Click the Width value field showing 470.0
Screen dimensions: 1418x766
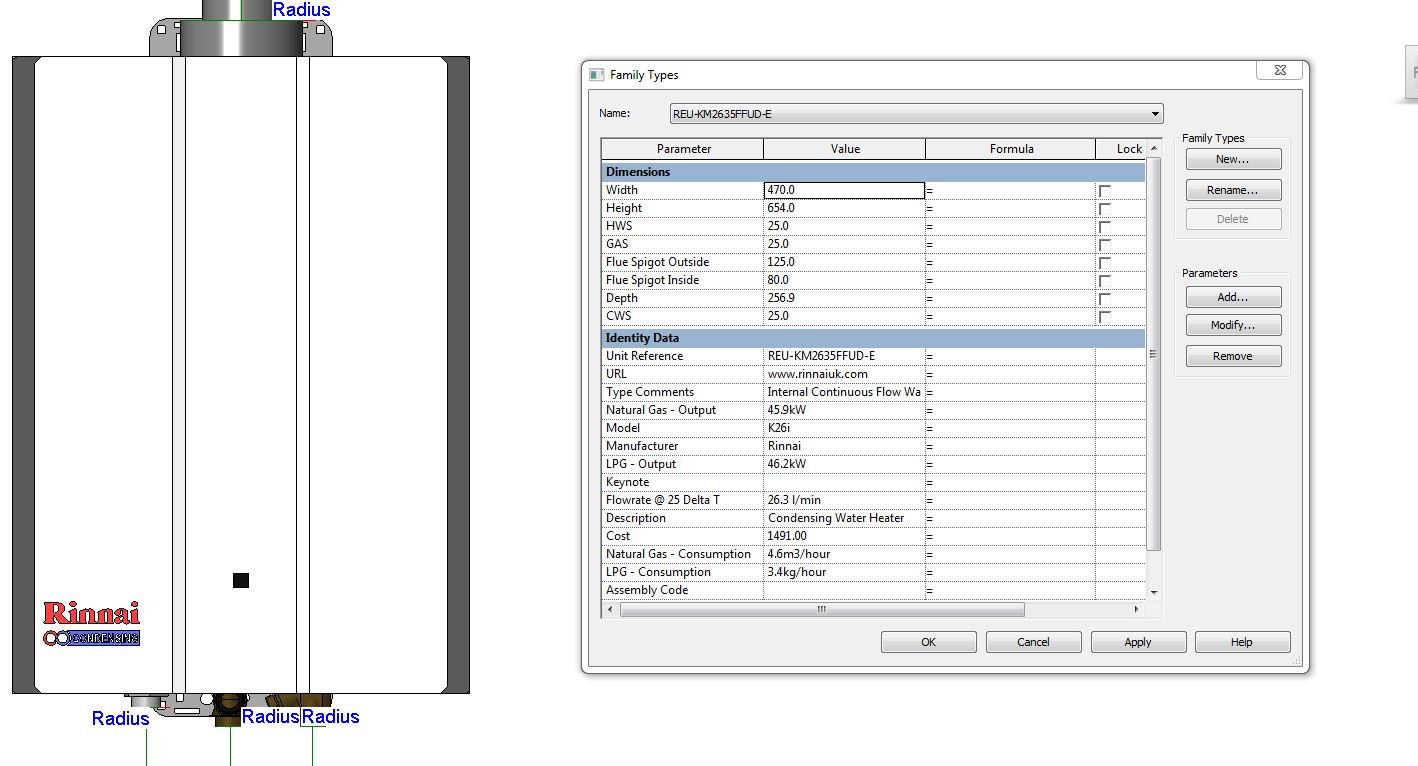(844, 190)
